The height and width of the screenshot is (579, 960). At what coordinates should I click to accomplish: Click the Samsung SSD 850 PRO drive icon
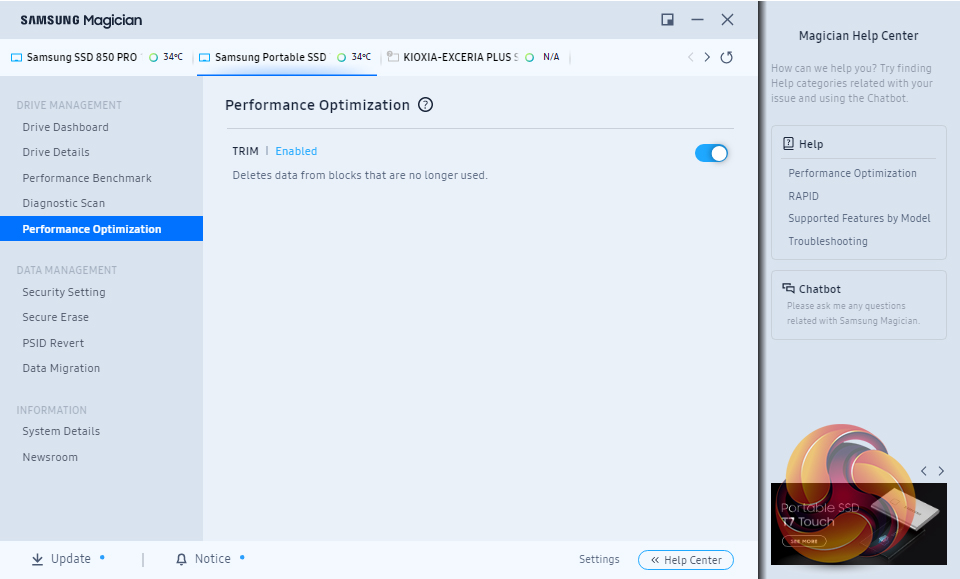pyautogui.click(x=17, y=58)
